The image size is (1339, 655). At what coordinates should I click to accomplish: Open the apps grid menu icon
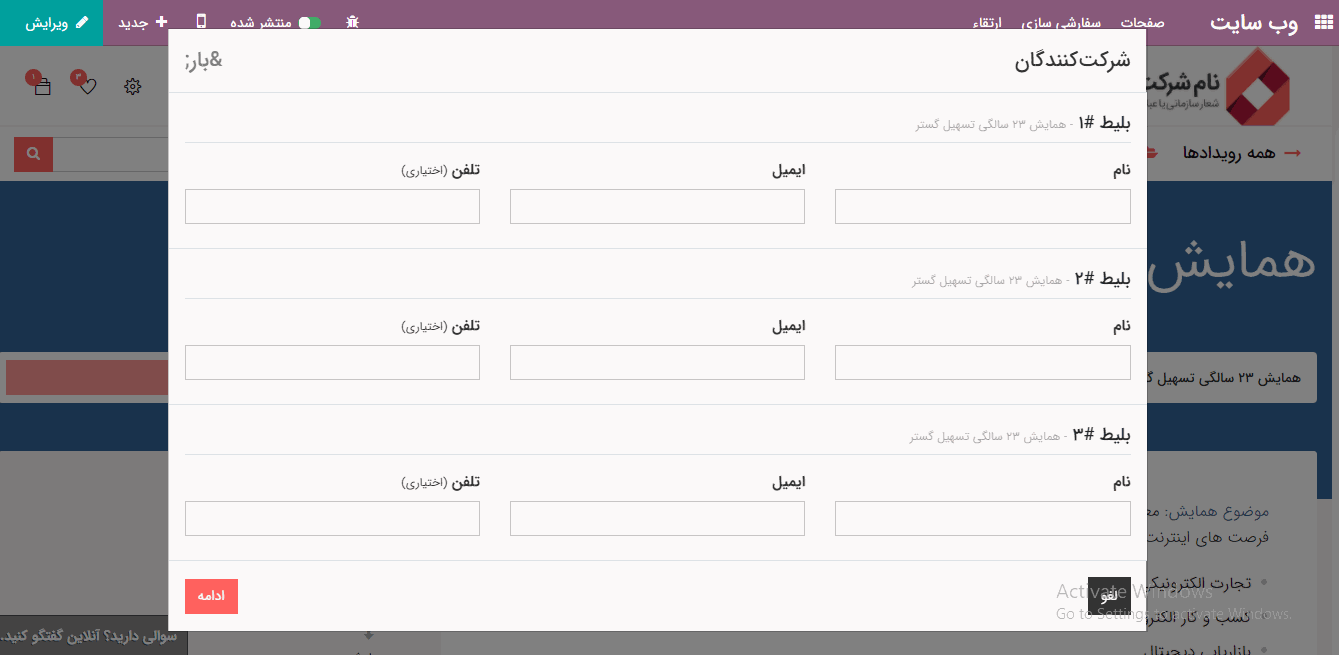[1324, 22]
